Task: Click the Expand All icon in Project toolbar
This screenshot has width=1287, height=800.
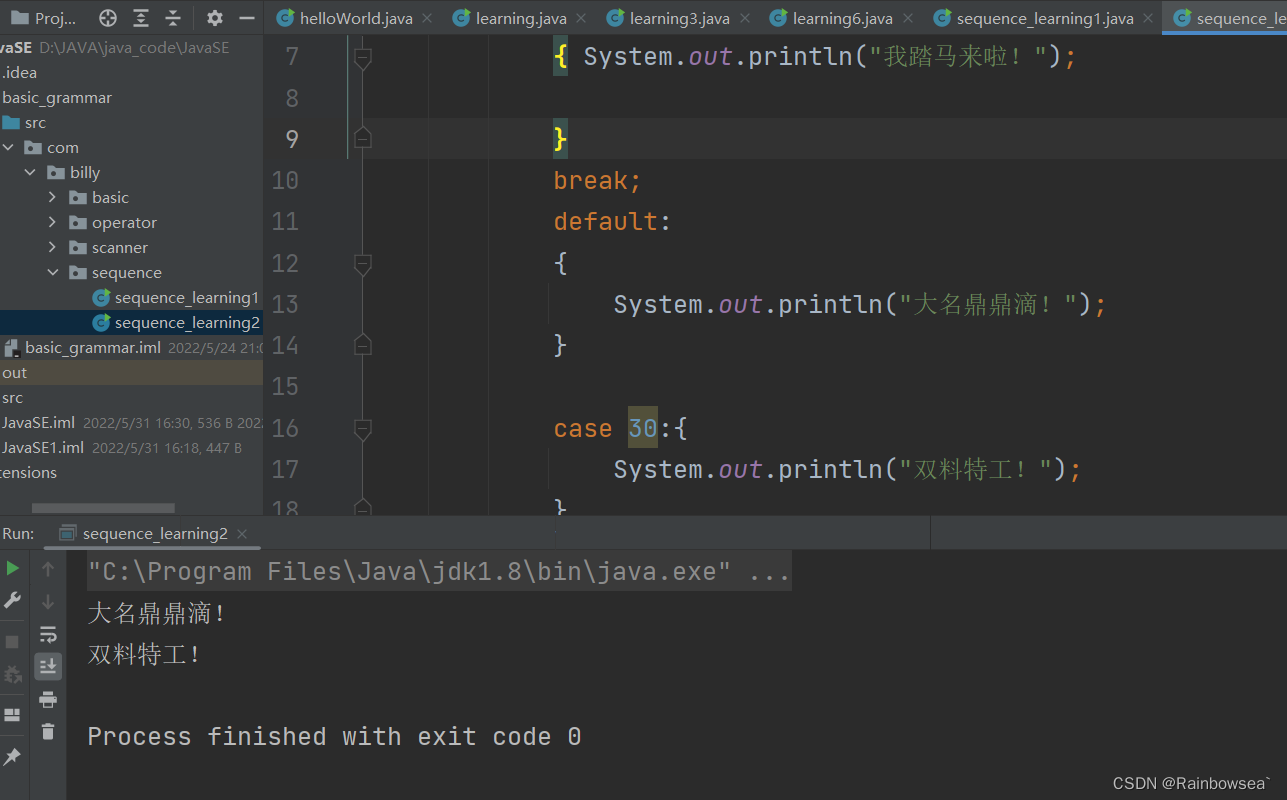Action: tap(141, 18)
